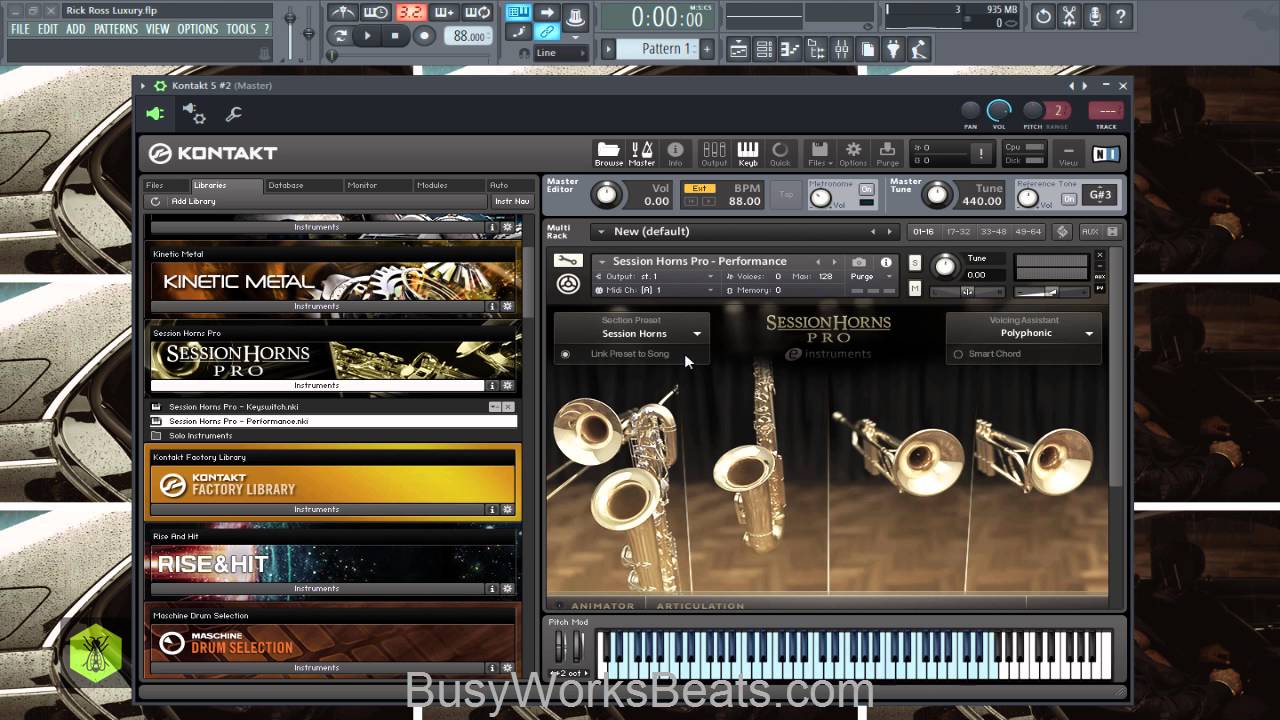The image size is (1280, 720).
Task: Toggle the Keyb on-screen keyboard icon
Action: [x=748, y=153]
